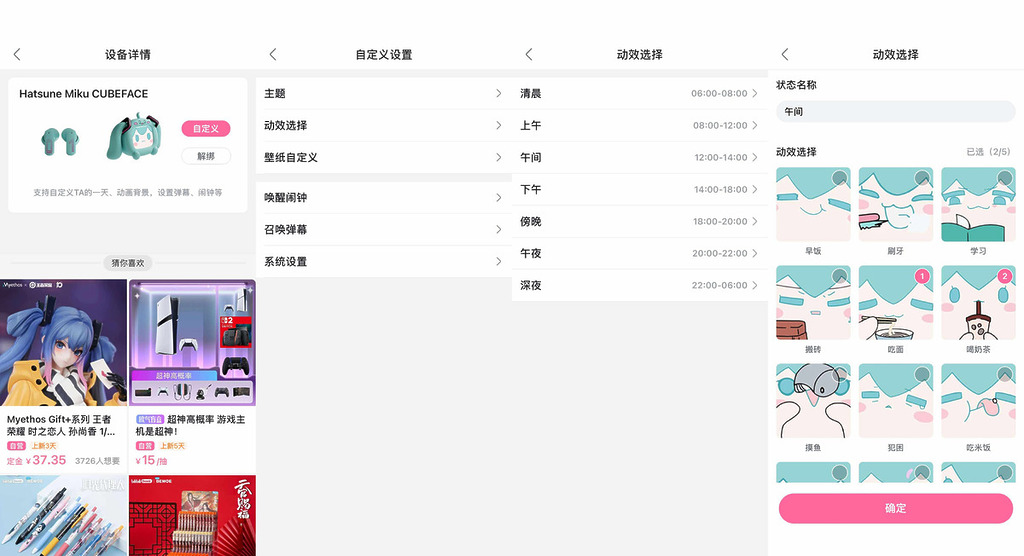Expand the 主题 settings row

pos(384,93)
